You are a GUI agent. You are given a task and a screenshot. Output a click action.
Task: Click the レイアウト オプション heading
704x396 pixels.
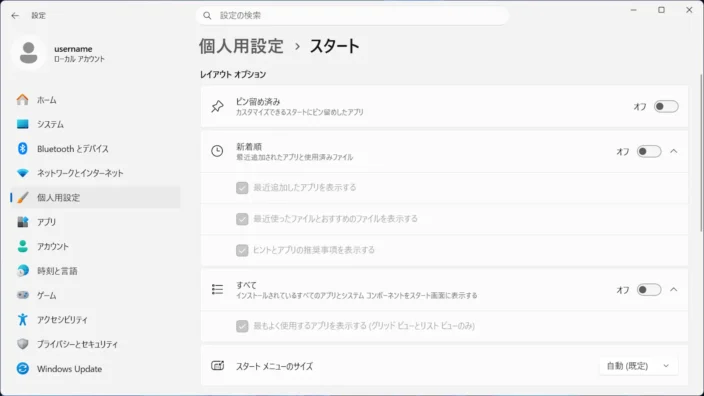point(233,75)
